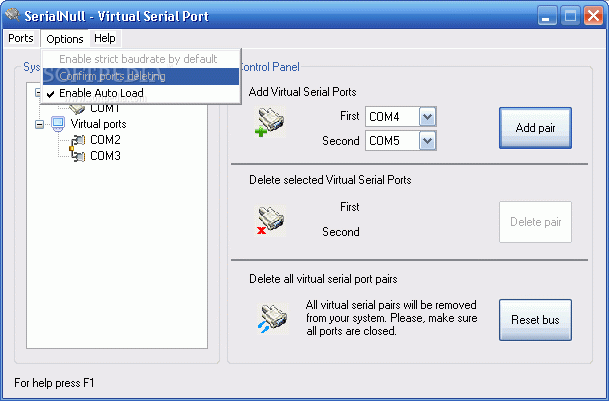Click the COM4 text in First field
This screenshot has height=401, width=609.
coord(384,117)
